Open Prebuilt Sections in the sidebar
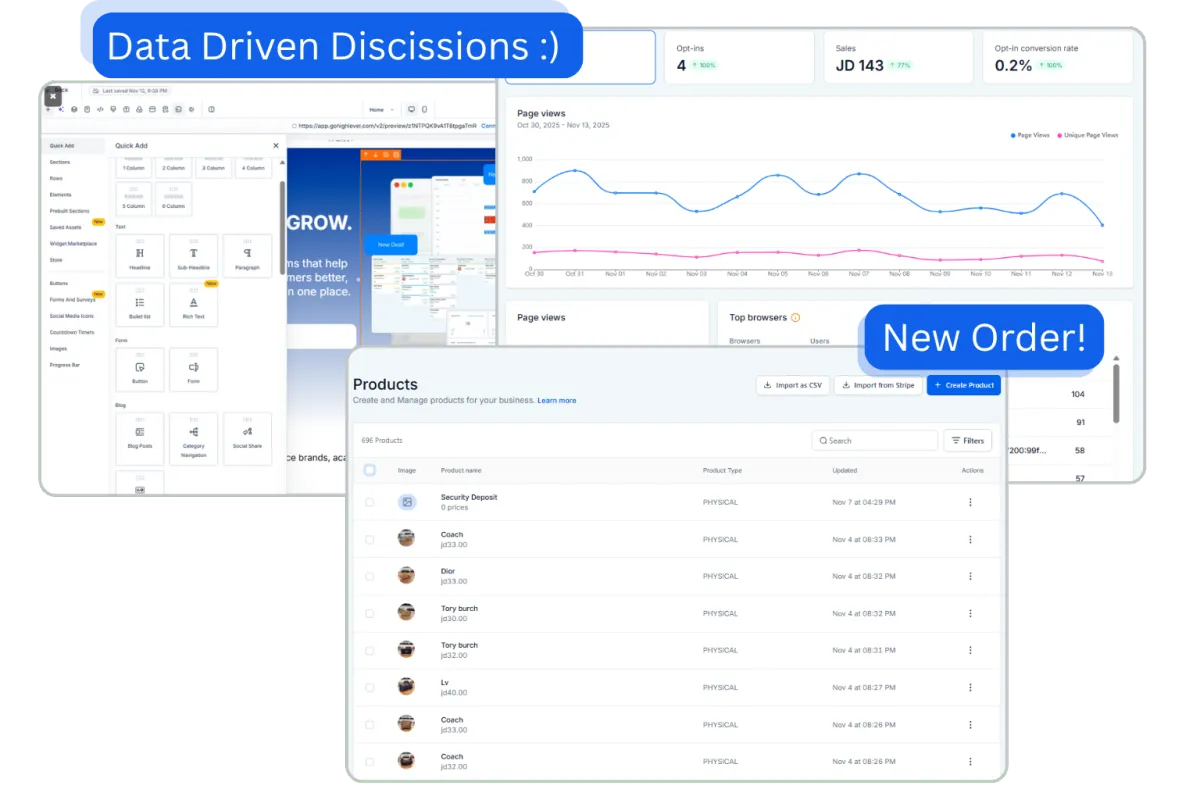 [70, 211]
